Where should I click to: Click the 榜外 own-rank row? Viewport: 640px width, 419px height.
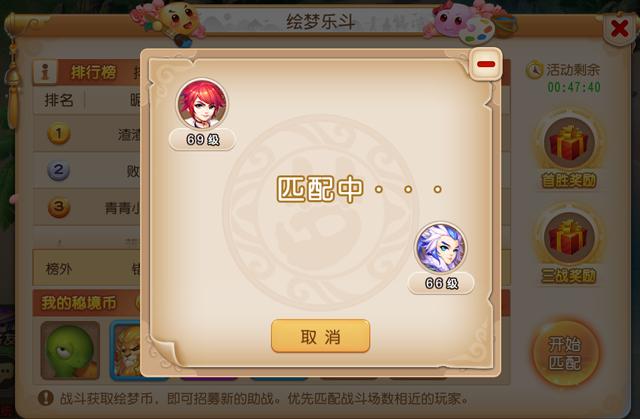tap(87, 268)
